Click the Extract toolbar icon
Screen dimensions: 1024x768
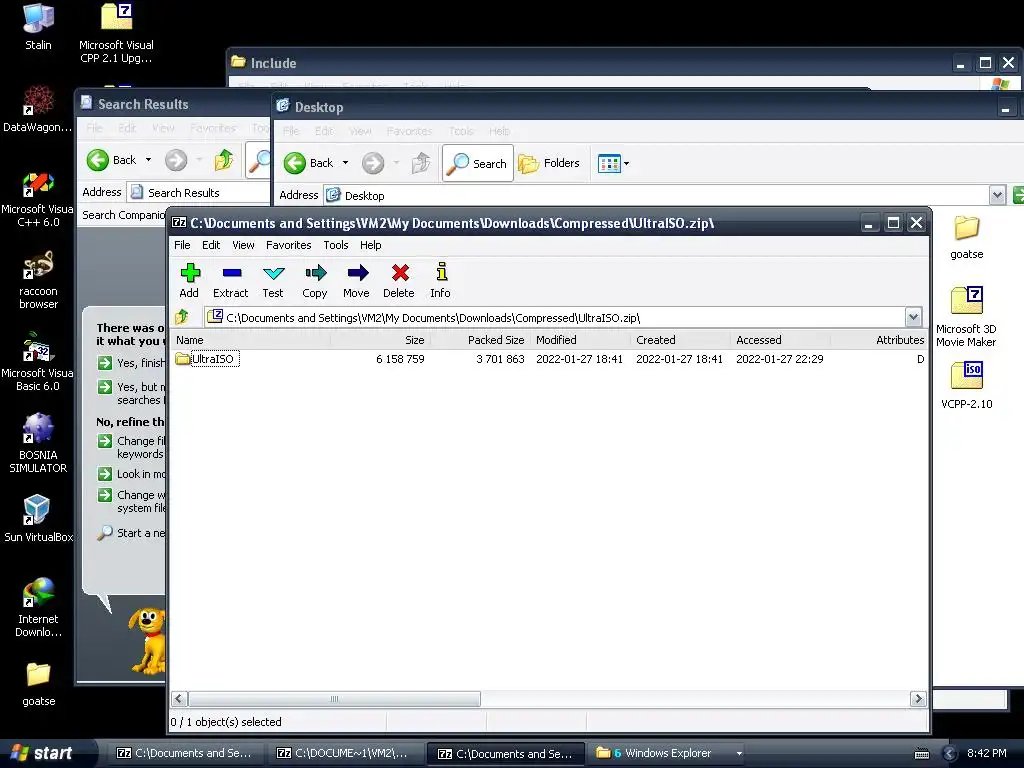pyautogui.click(x=231, y=281)
